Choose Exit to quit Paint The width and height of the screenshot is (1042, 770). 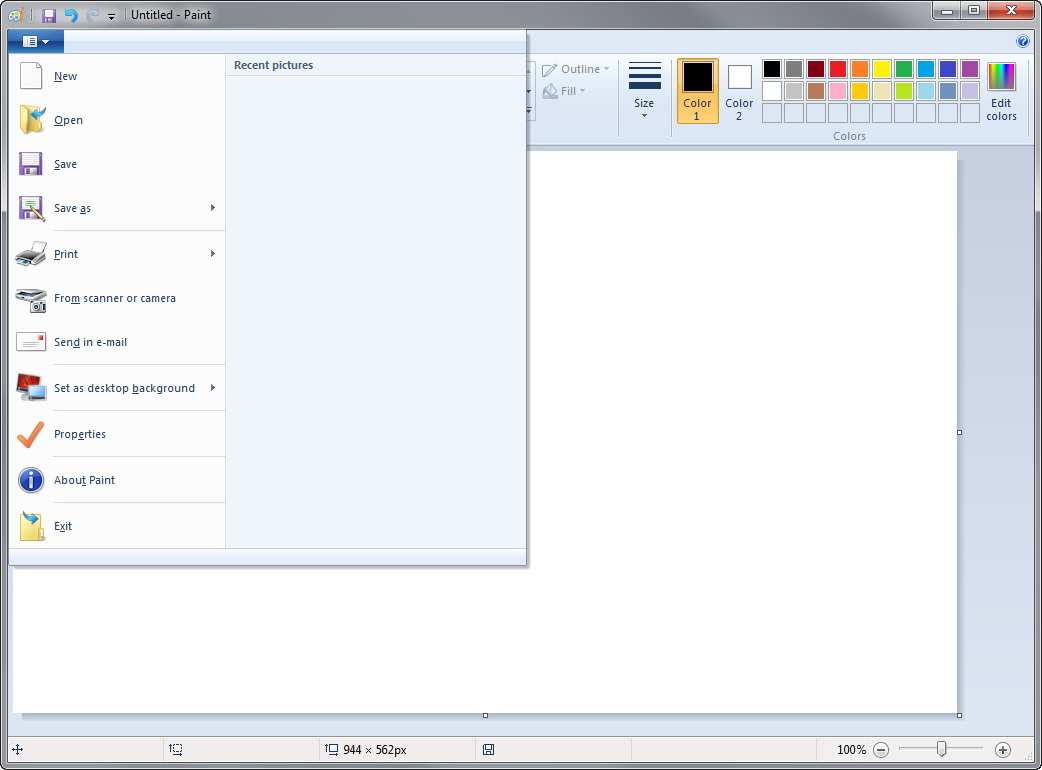[117, 526]
